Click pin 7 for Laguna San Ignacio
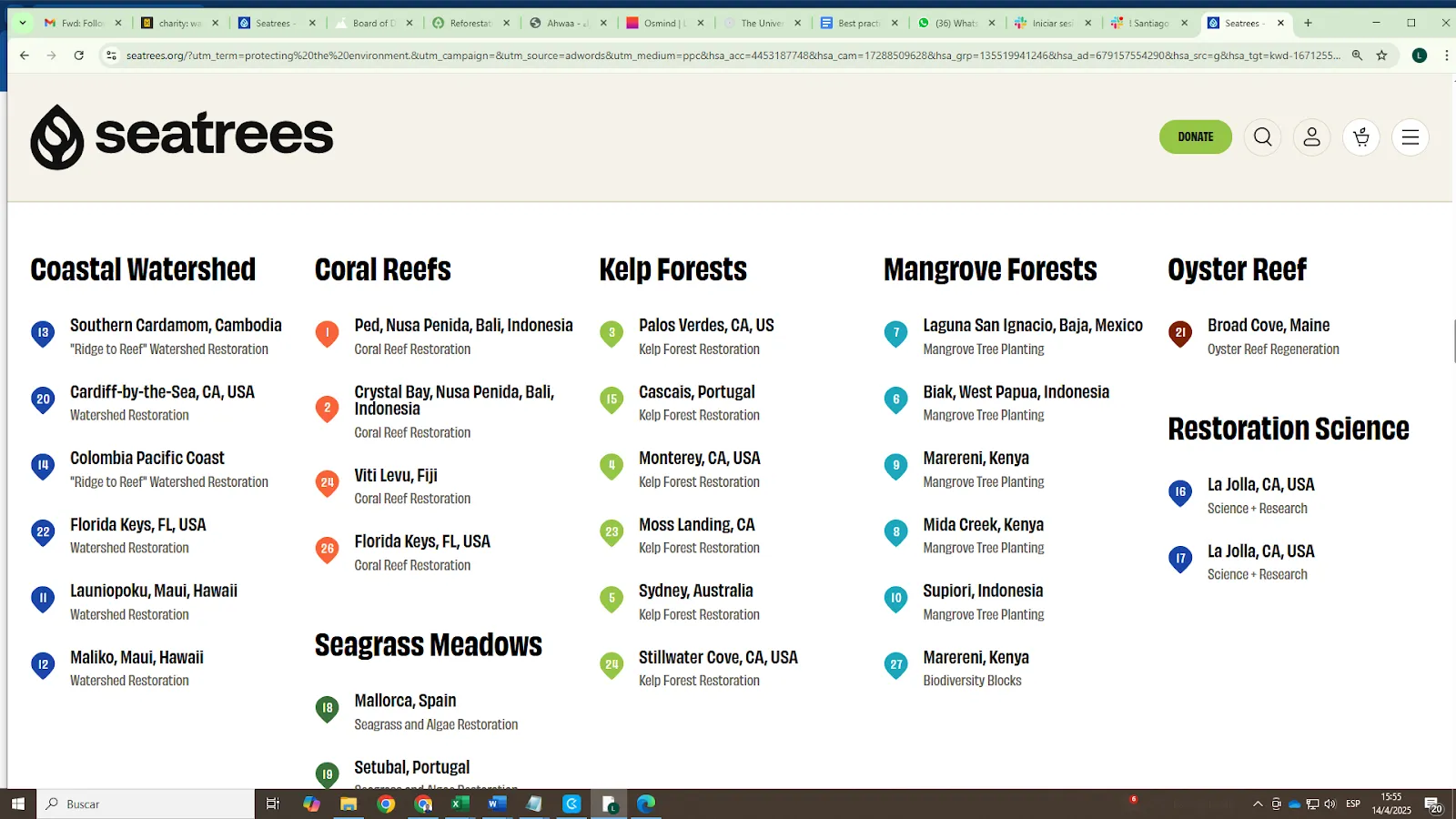Image resolution: width=1456 pixels, height=819 pixels. click(896, 334)
